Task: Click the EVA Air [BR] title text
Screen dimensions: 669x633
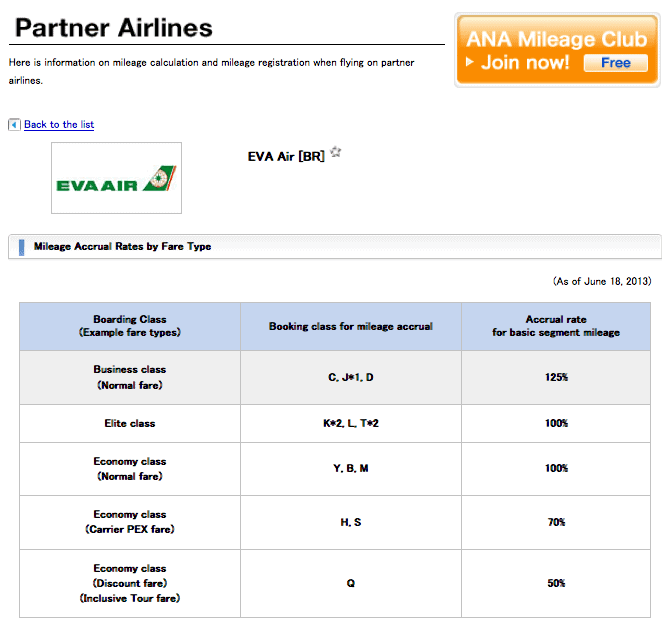Action: (x=286, y=157)
